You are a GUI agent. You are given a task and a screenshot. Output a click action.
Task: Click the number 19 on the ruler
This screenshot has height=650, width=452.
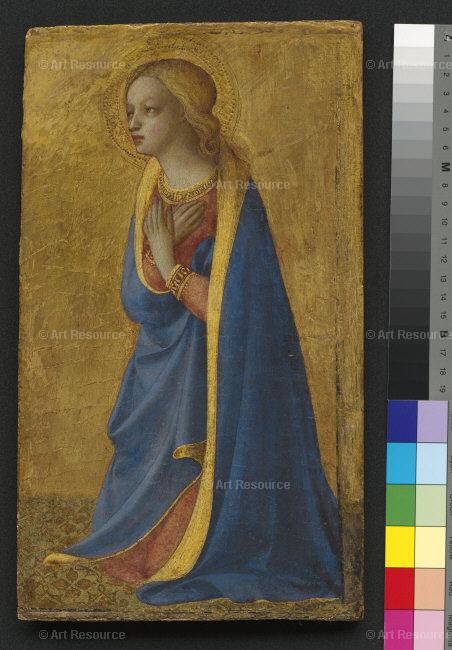[443, 389]
